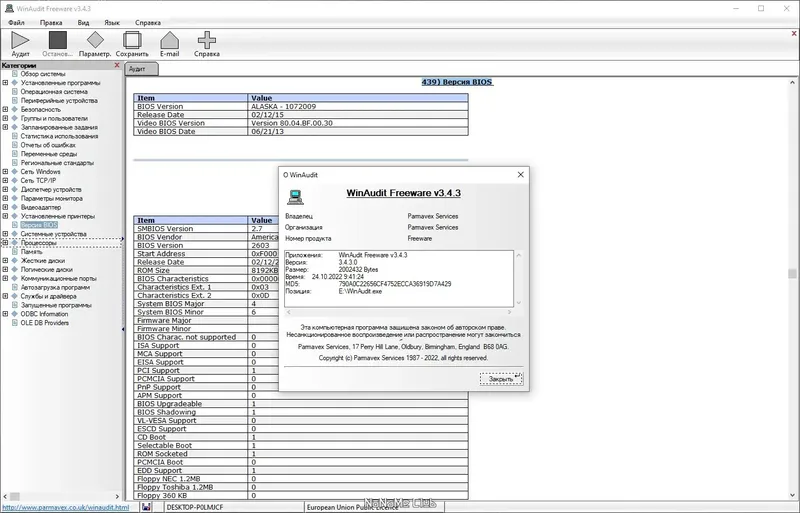This screenshot has width=800, height=513.
Task: Select the Аудит tab above the report
Action: coord(141,69)
